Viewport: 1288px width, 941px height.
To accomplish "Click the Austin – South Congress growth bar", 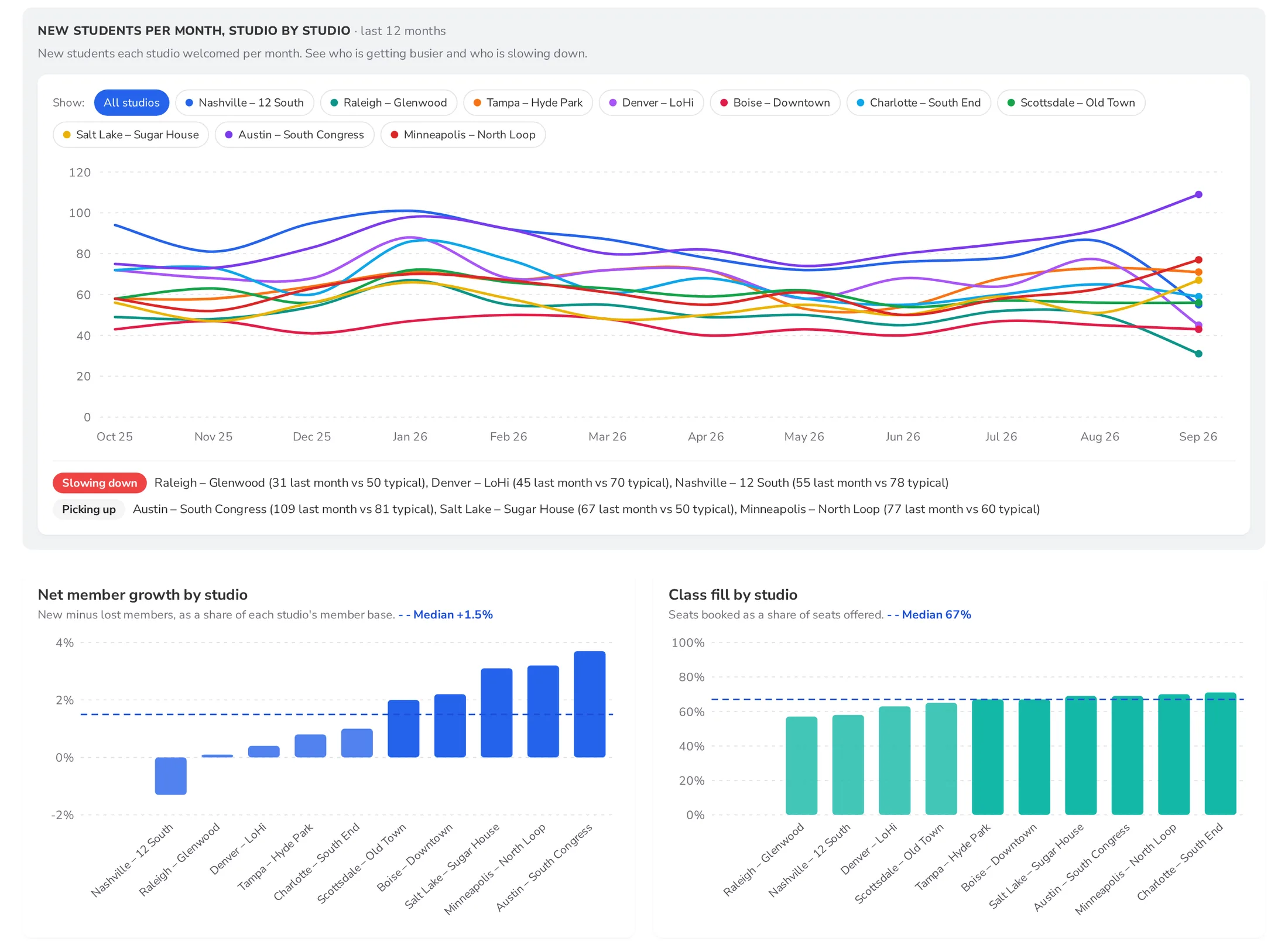I will 590,704.
